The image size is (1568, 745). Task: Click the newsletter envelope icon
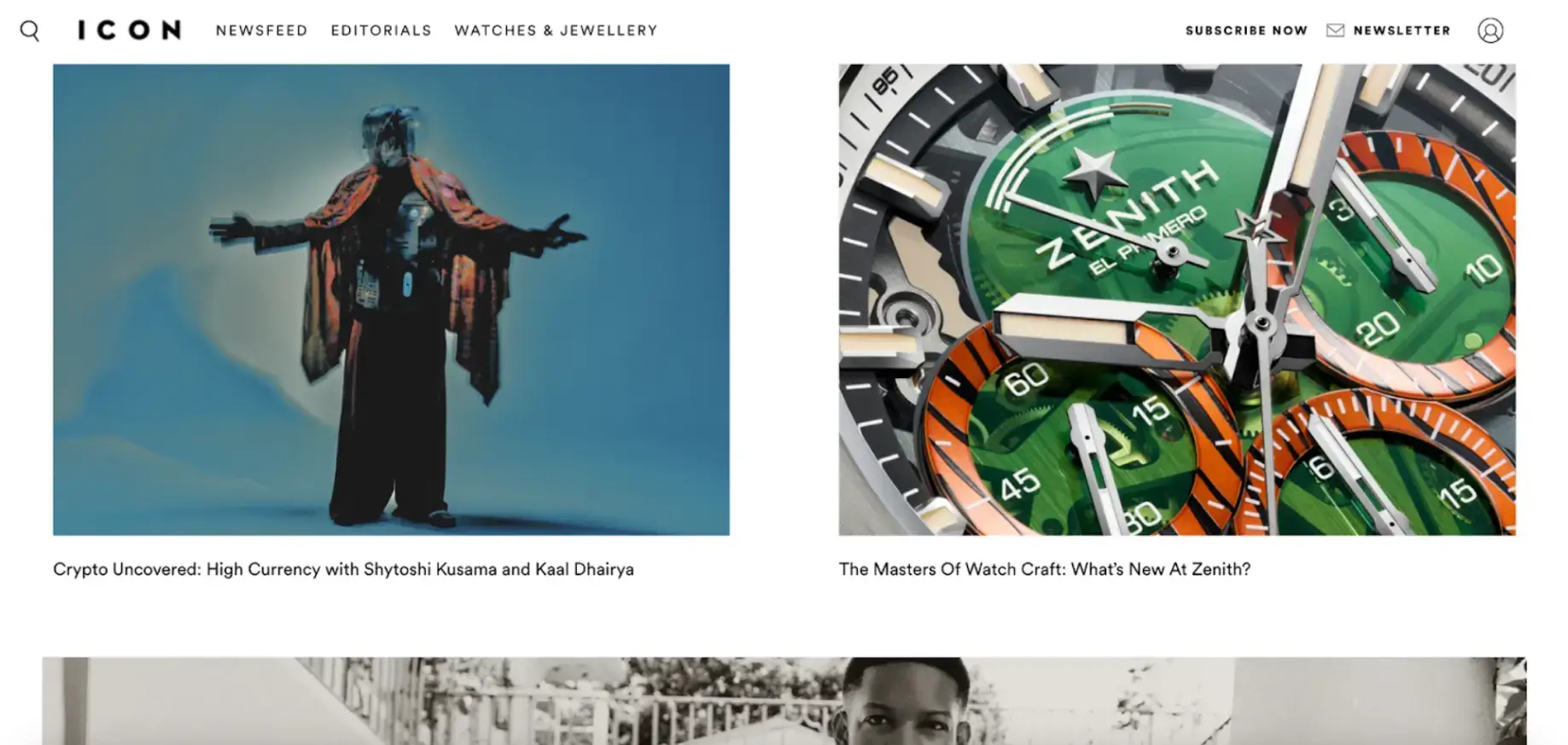pos(1335,31)
